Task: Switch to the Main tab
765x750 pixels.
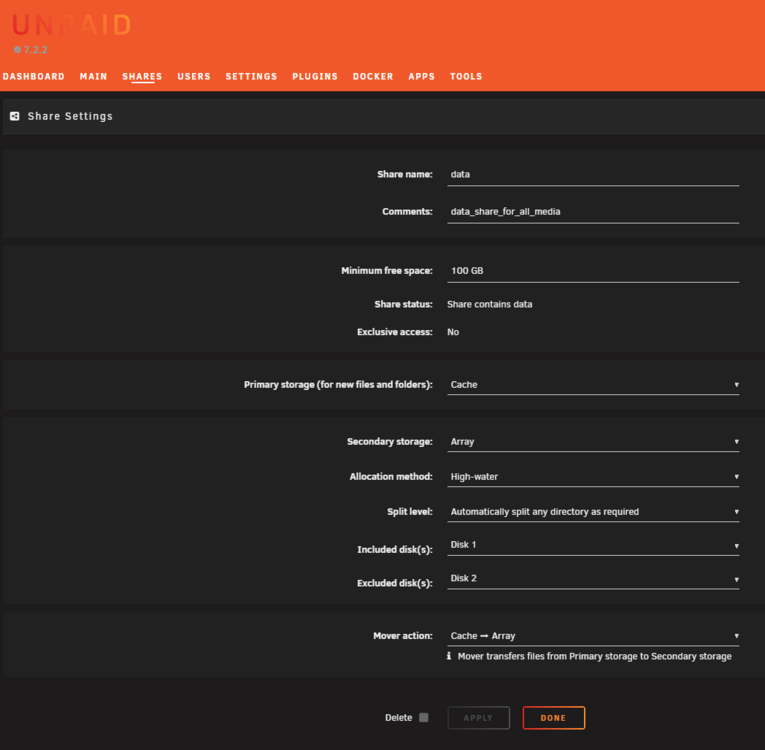Action: 93,77
